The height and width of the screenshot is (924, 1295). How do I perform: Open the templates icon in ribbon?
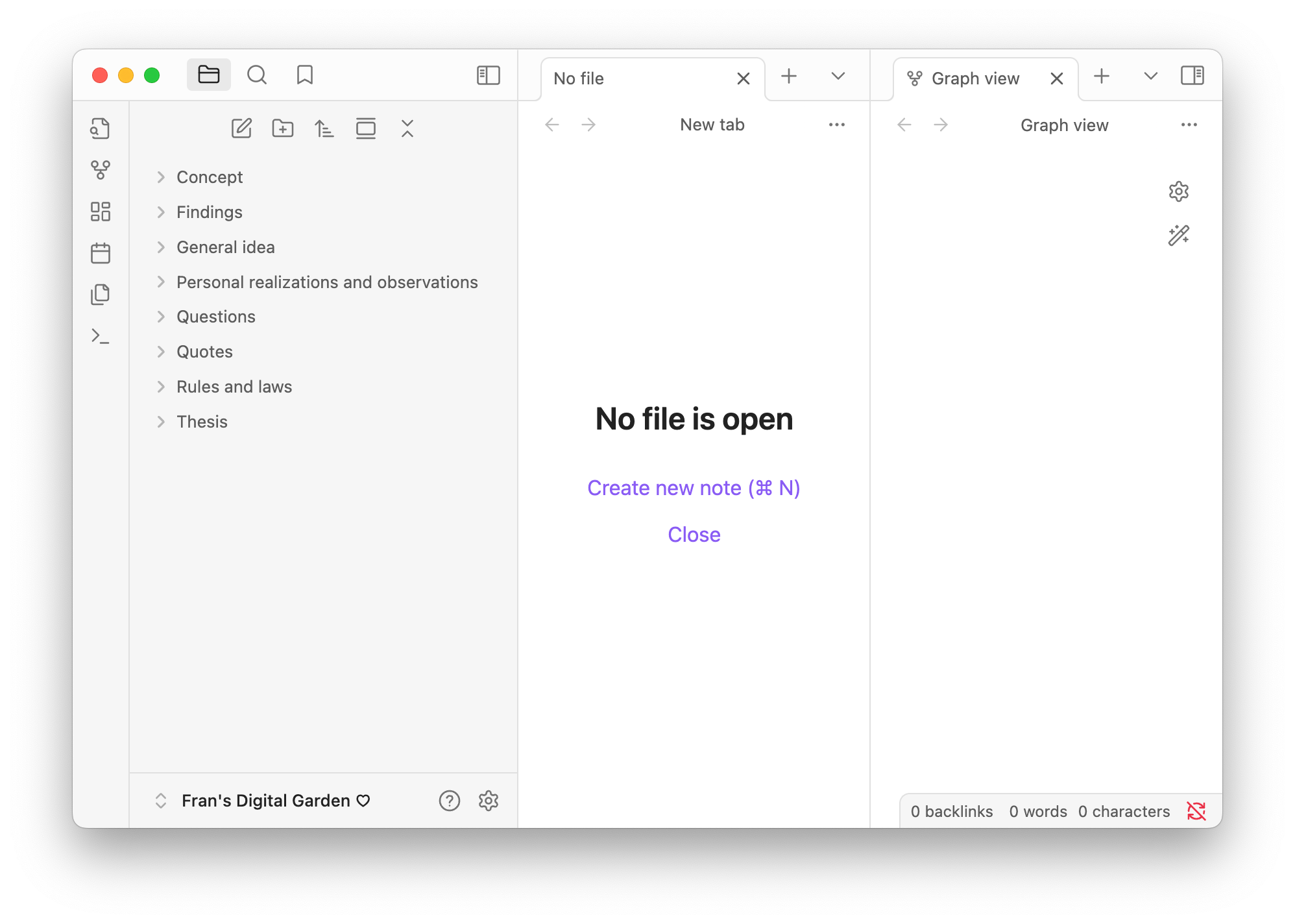[100, 295]
